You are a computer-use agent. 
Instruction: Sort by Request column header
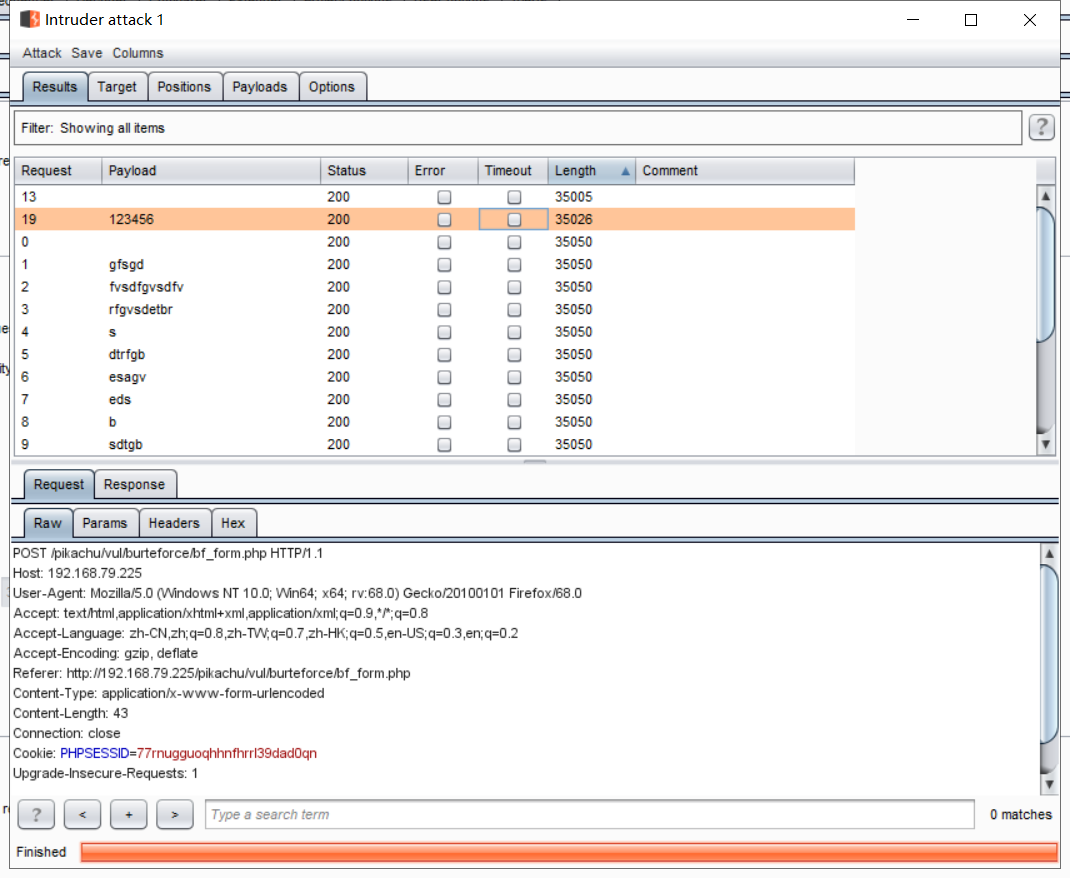pos(59,171)
